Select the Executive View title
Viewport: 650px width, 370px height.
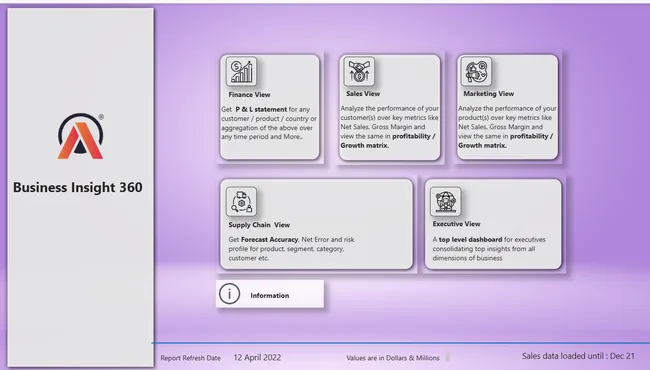[456, 224]
